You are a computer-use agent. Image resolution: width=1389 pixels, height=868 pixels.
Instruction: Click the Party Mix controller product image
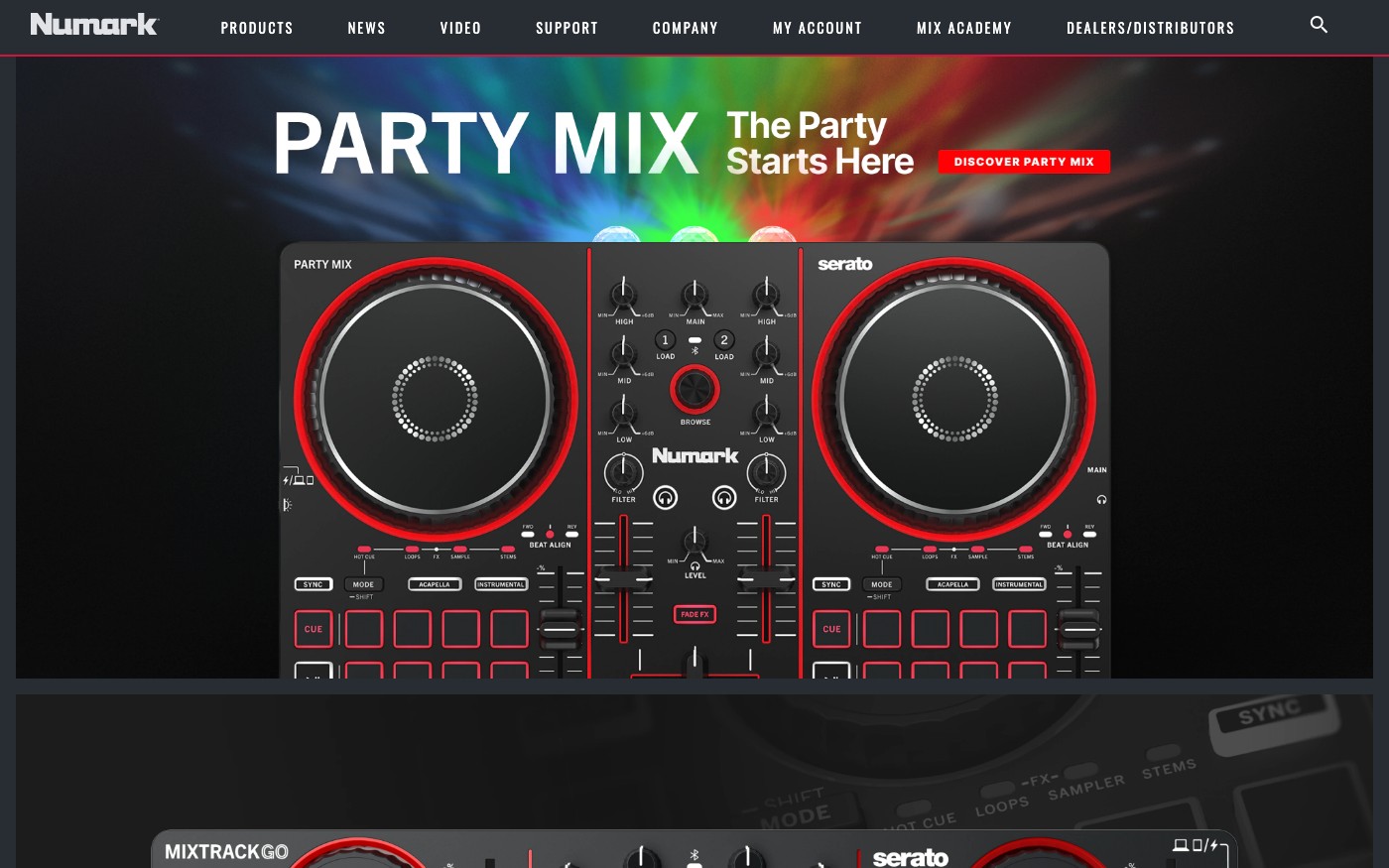694,460
